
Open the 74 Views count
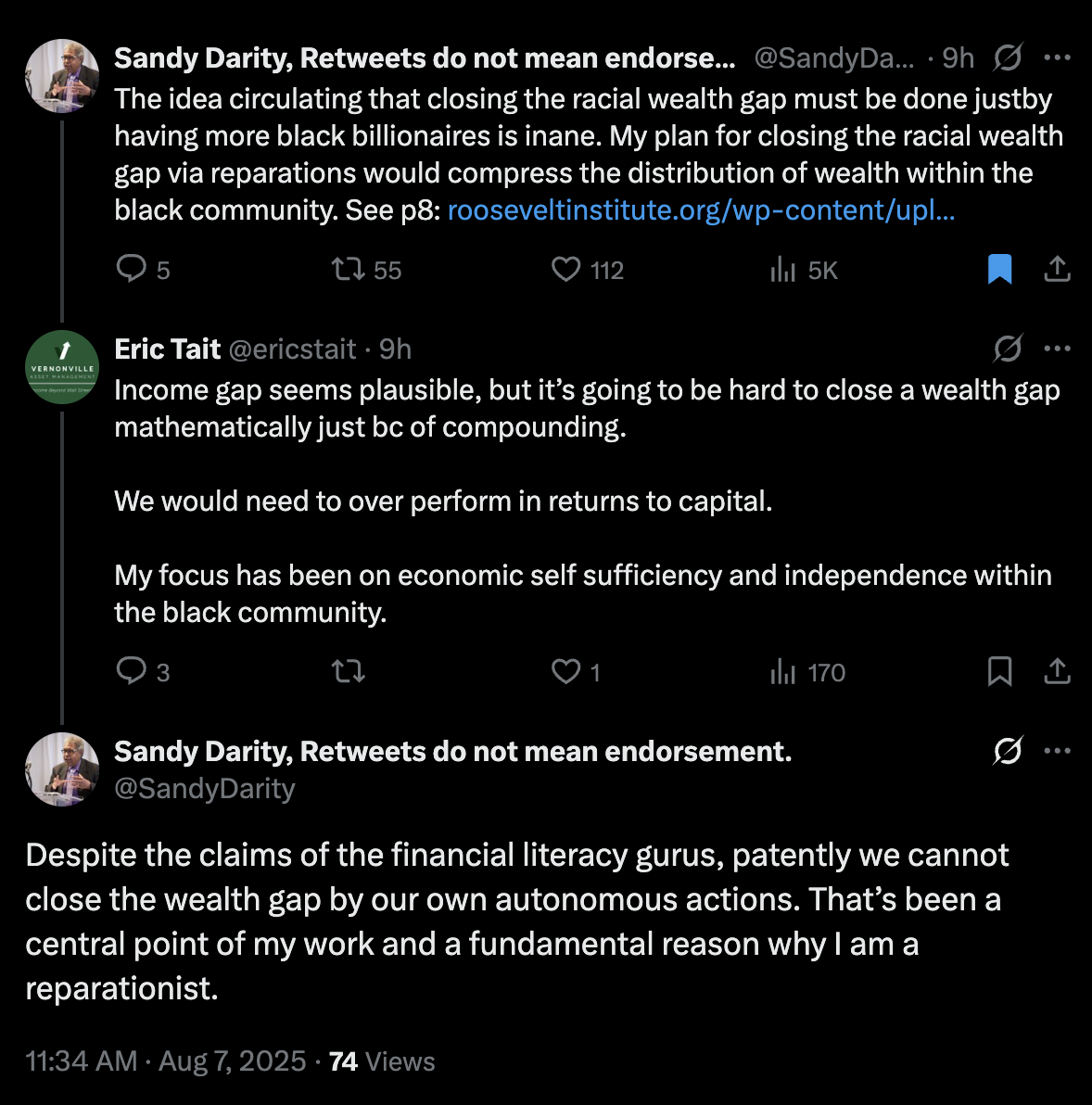click(382, 1061)
